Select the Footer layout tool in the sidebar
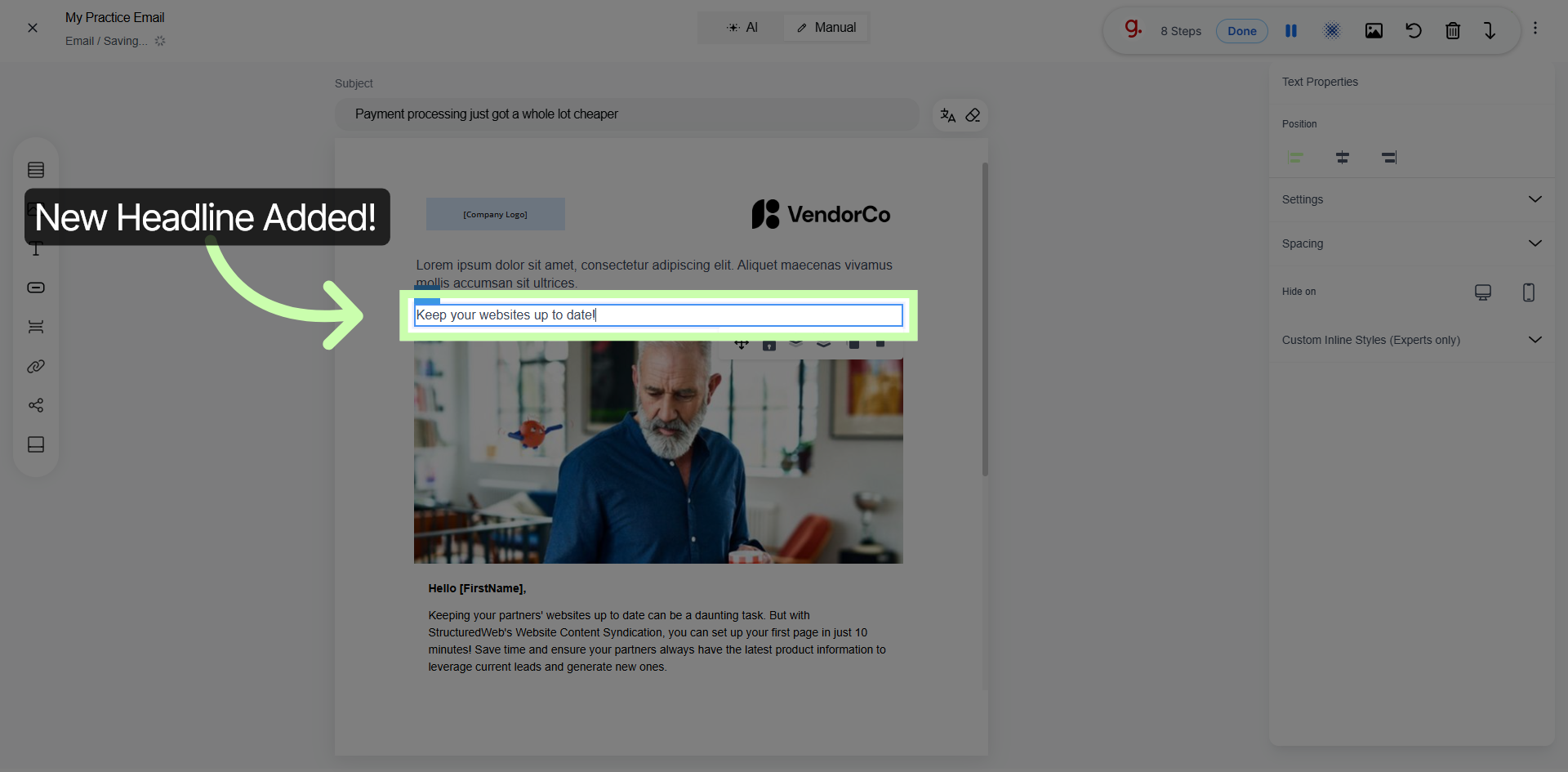Image resolution: width=1568 pixels, height=772 pixels. pos(36,444)
